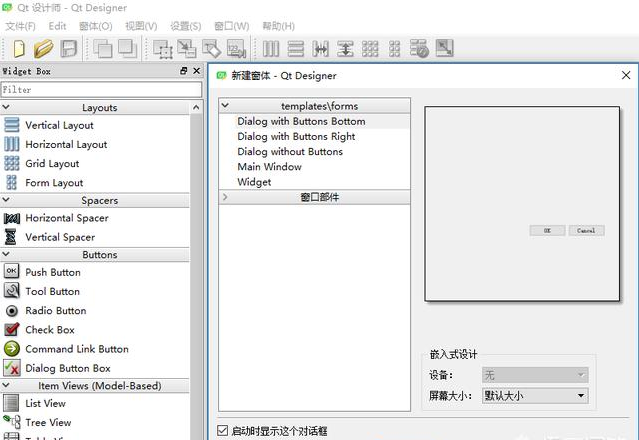Open the 设备 dropdown
This screenshot has height=440, width=639.
(535, 375)
